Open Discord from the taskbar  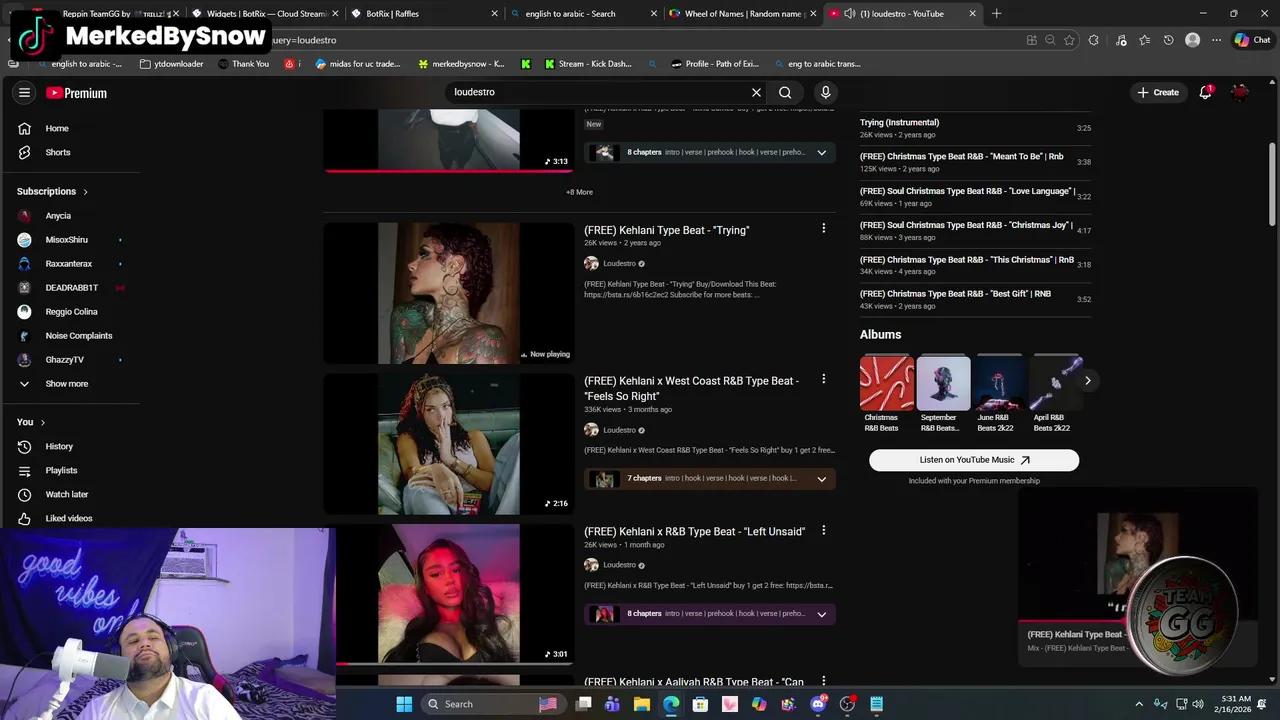[x=818, y=704]
